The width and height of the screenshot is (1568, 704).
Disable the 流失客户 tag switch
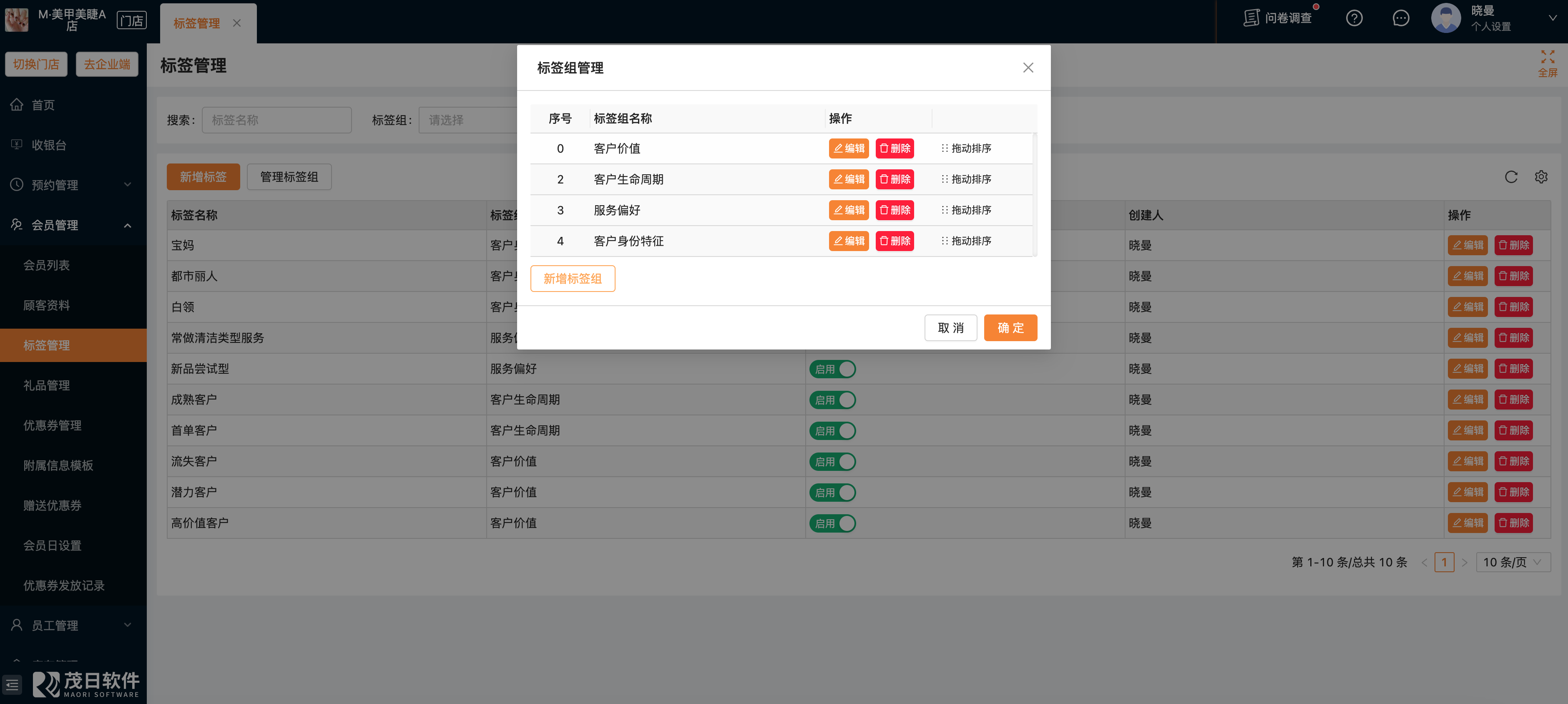(832, 462)
